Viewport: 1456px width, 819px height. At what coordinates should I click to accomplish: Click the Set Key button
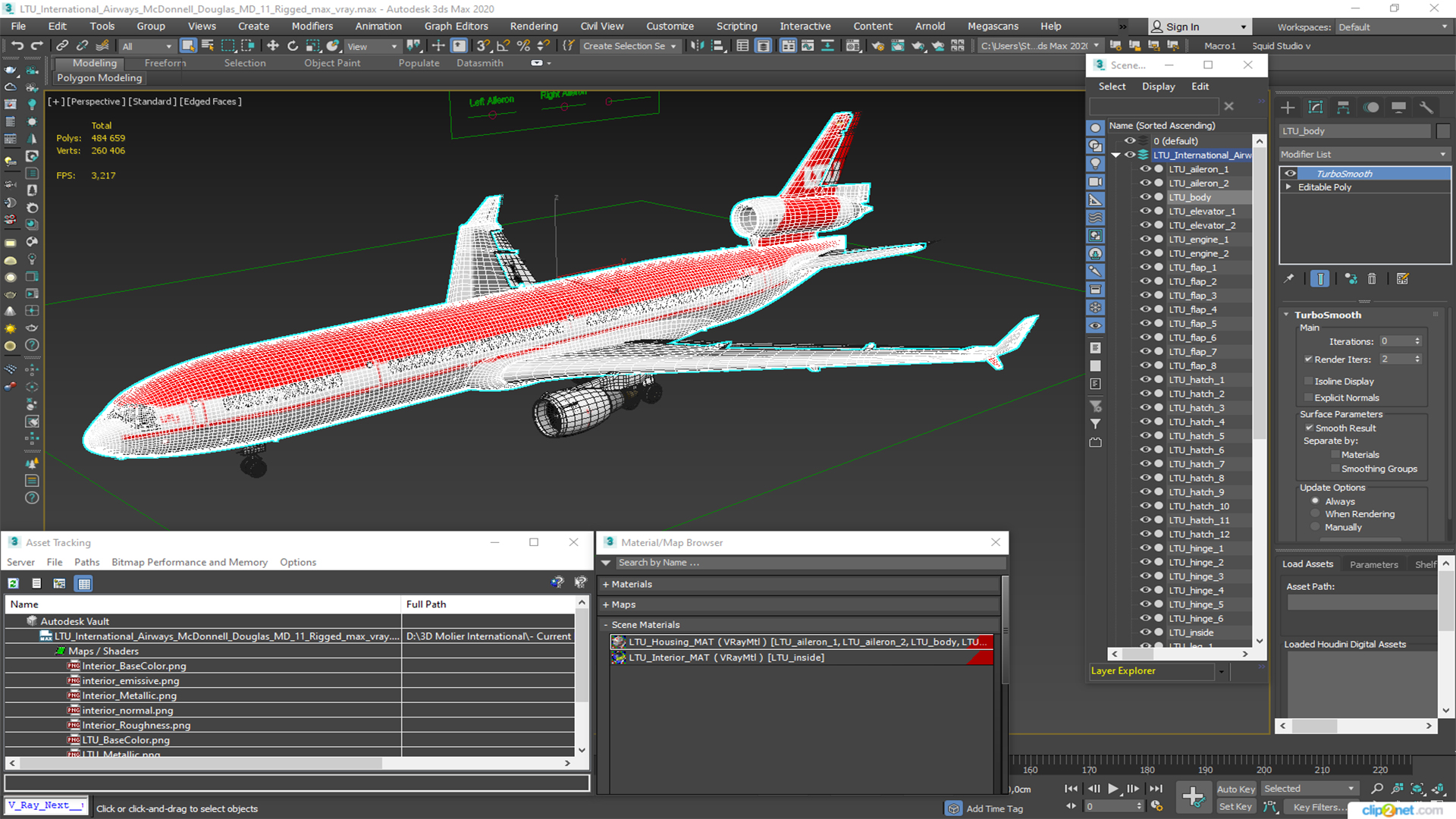tap(1235, 807)
